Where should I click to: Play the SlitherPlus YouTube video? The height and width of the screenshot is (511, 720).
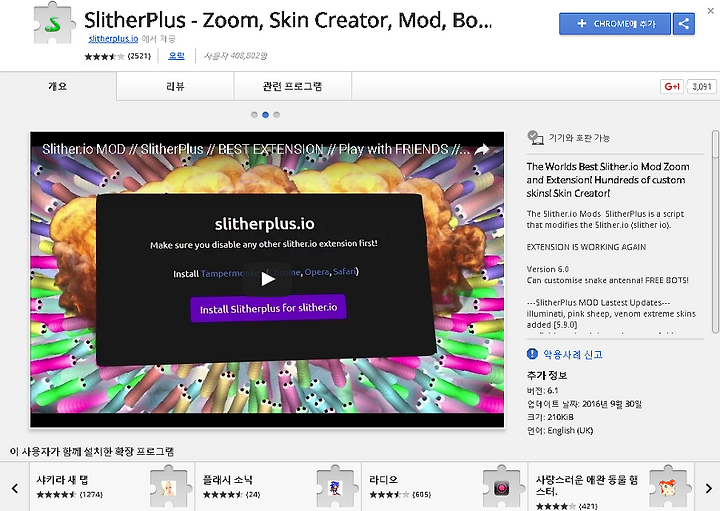267,279
